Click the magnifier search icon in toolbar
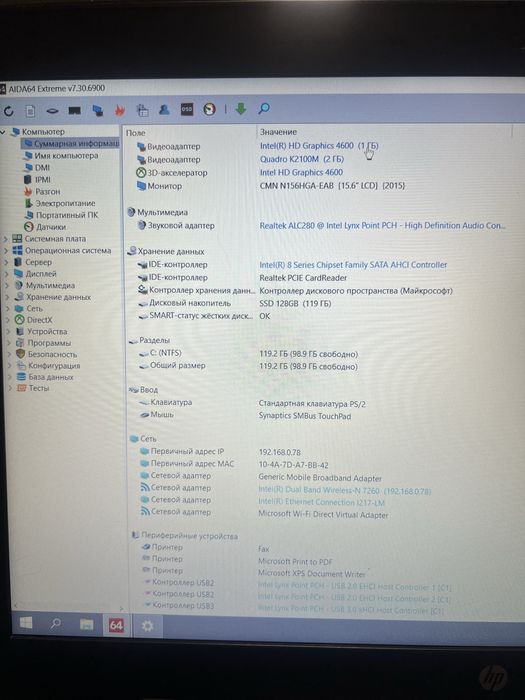 pyautogui.click(x=264, y=108)
